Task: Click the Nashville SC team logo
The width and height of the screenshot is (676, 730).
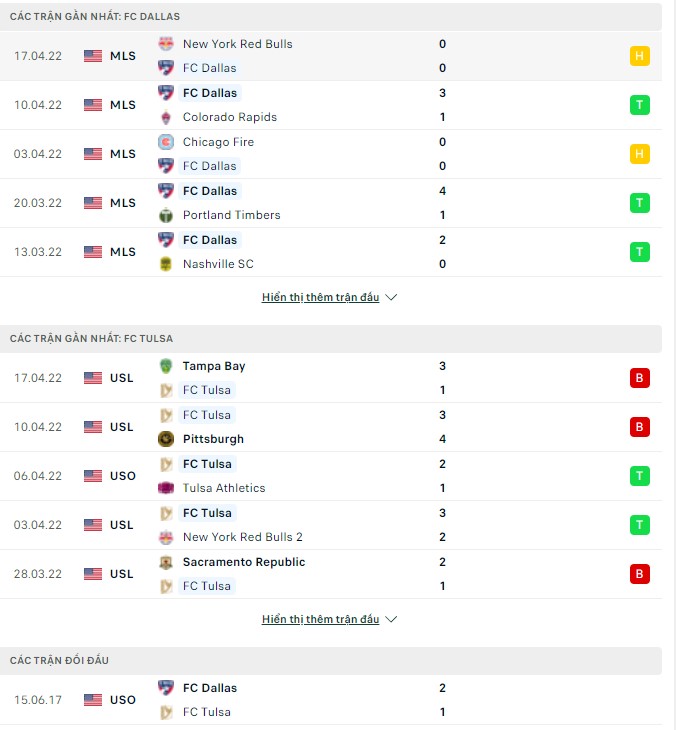Action: pos(166,264)
